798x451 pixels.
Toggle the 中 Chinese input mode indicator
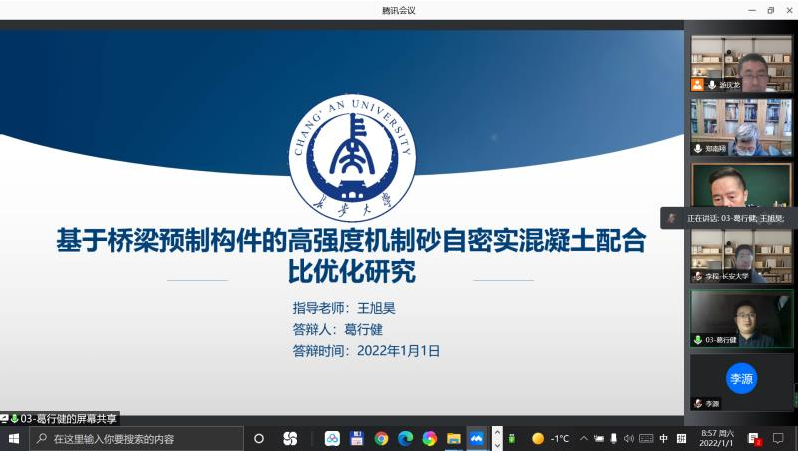pyautogui.click(x=664, y=438)
